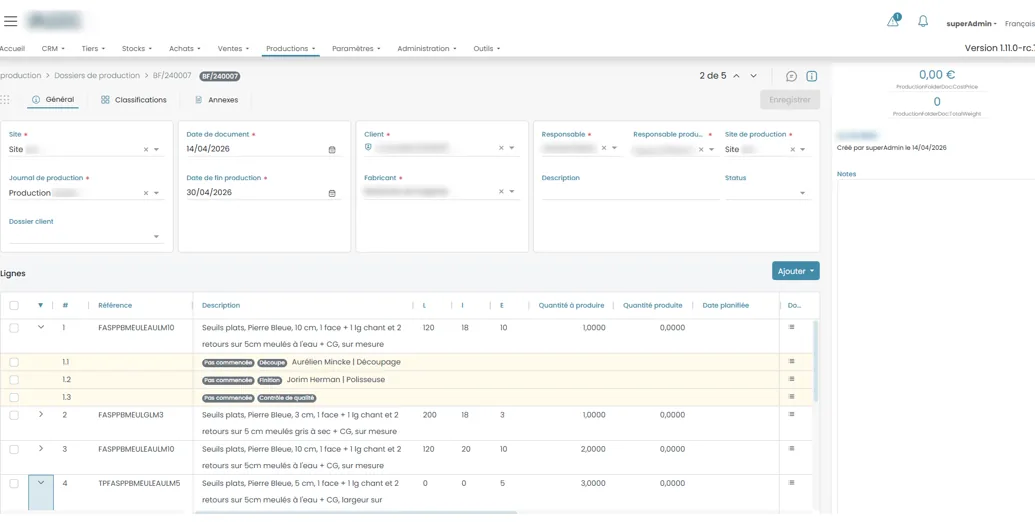Open the Dossier client dropdown

(156, 237)
